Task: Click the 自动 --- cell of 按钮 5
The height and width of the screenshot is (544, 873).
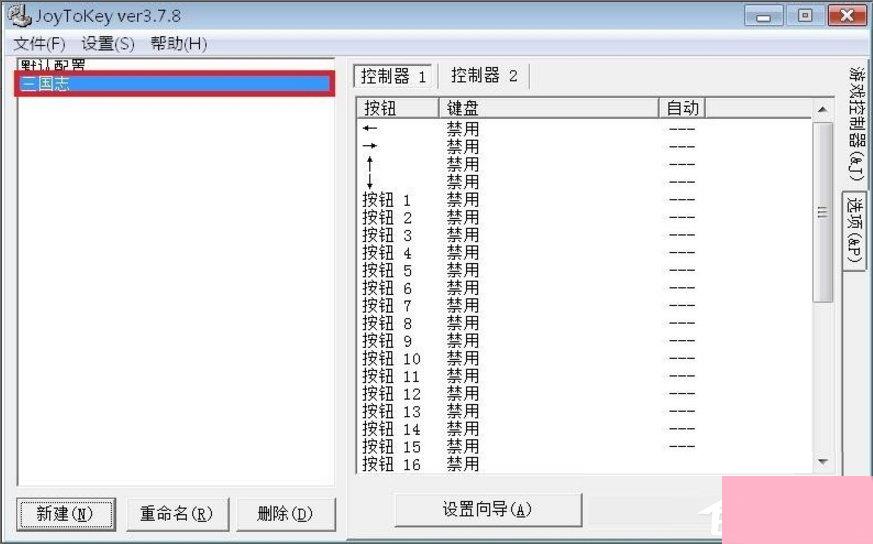Action: pos(682,271)
